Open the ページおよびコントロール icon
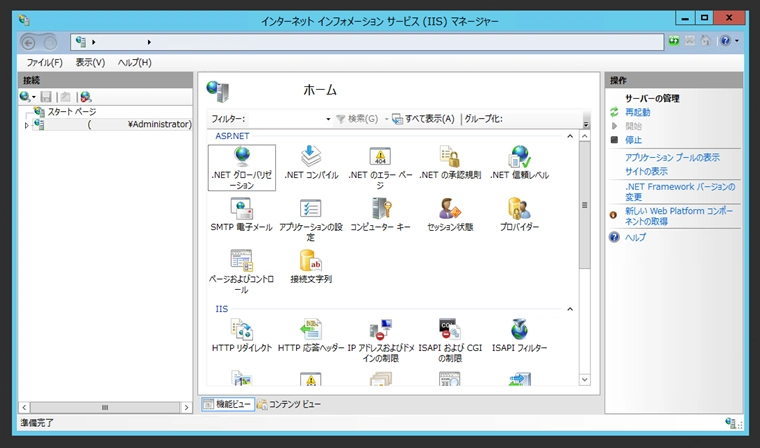 pos(241,272)
